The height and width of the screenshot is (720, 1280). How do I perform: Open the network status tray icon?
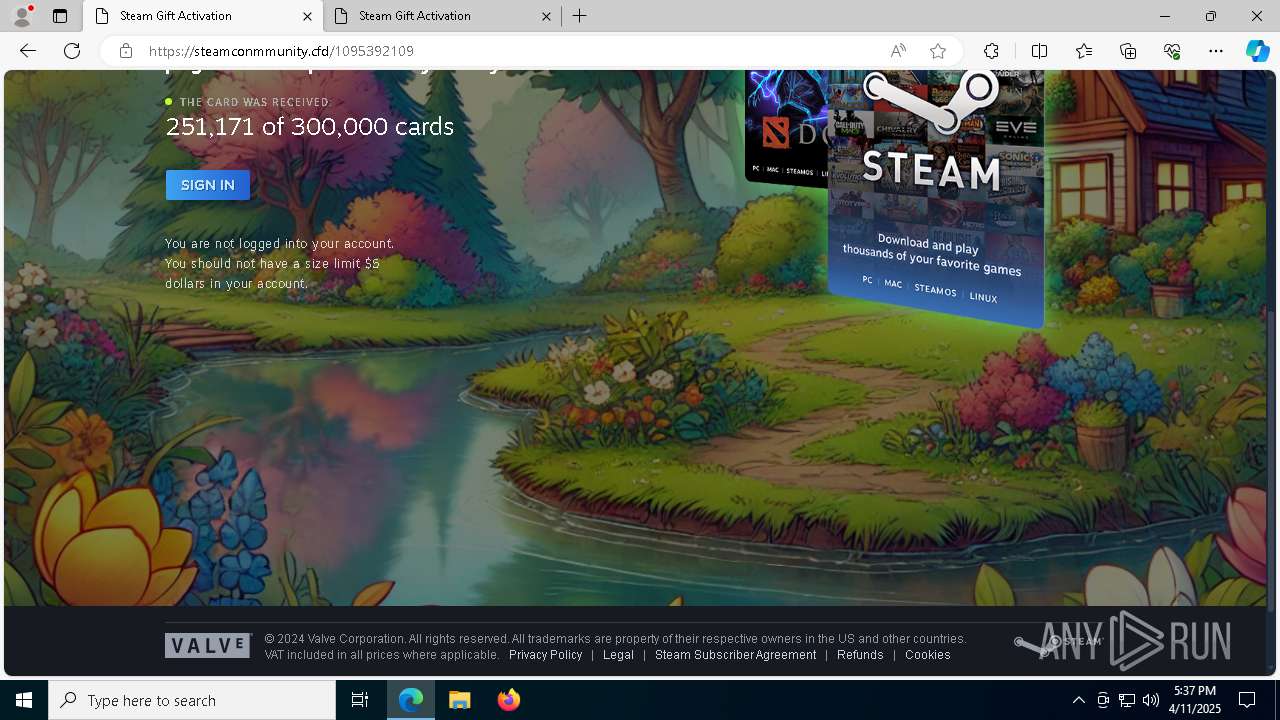tap(1127, 700)
